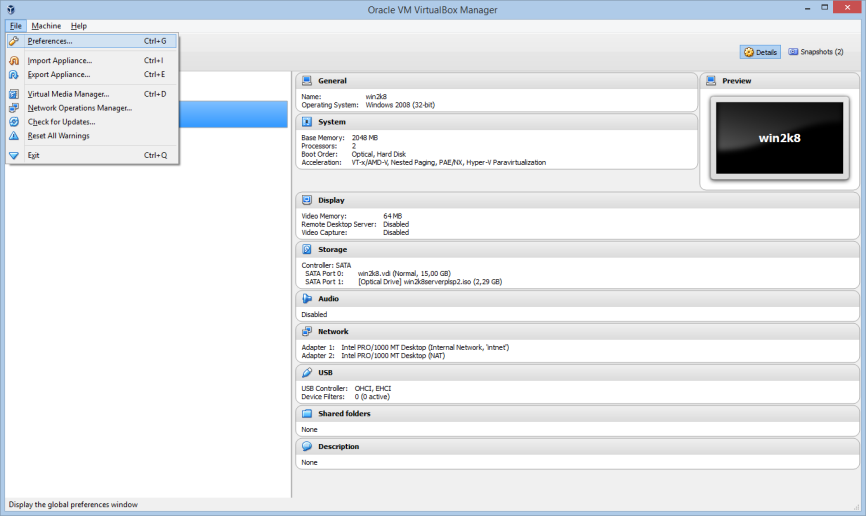Open Audio settings via its heading
Image resolution: width=866 pixels, height=516 pixels.
tap(329, 298)
